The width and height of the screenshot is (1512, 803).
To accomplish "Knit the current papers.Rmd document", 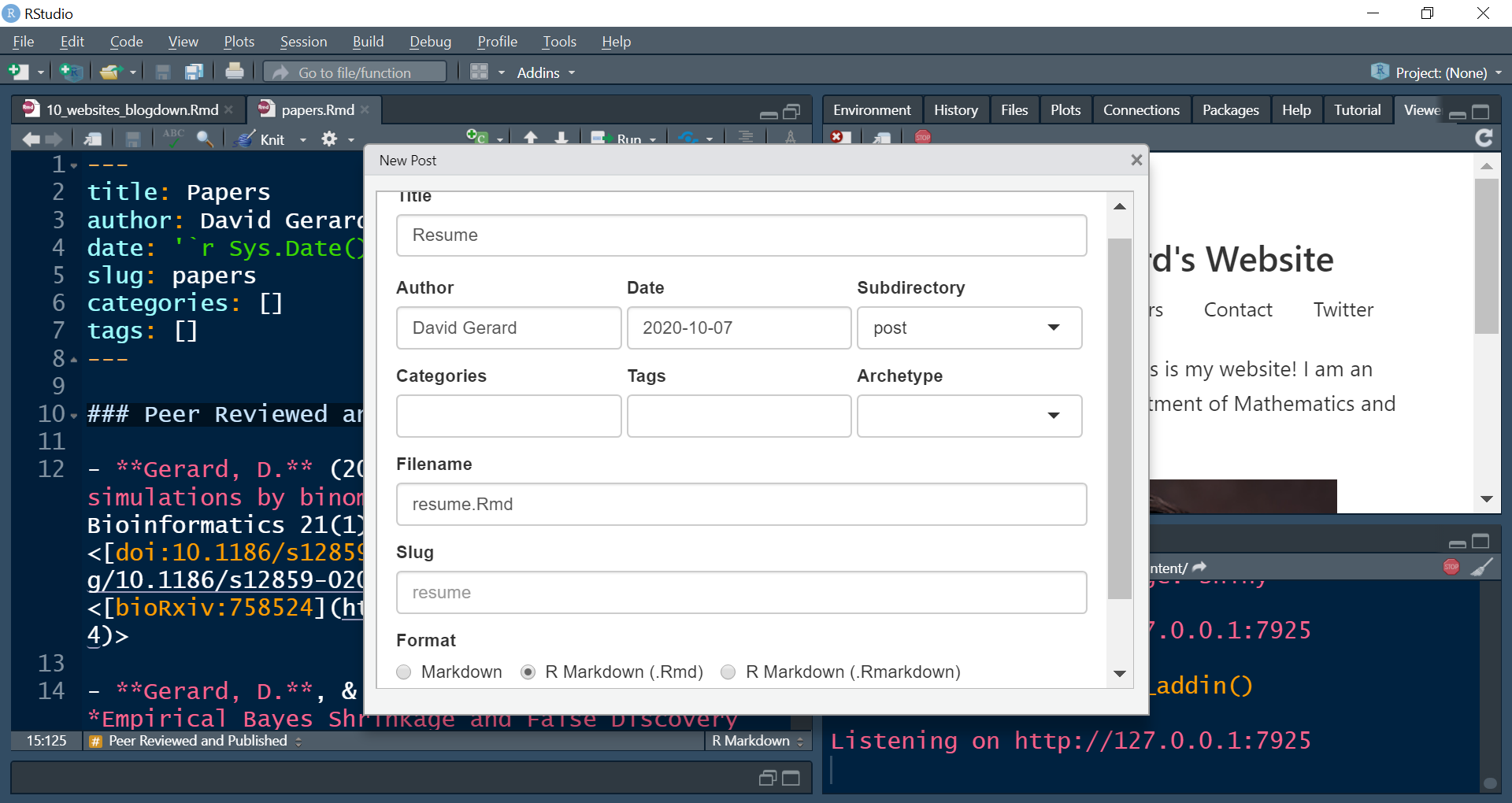I will coord(262,139).
